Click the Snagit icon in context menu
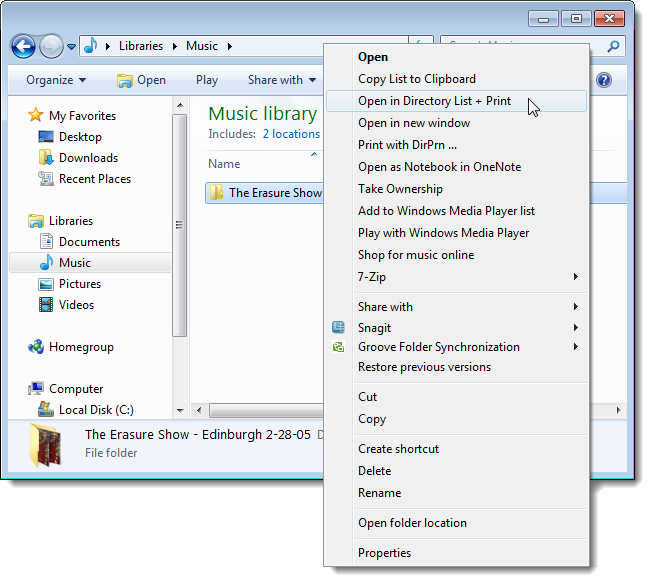This screenshot has width=650, height=582. point(338,327)
